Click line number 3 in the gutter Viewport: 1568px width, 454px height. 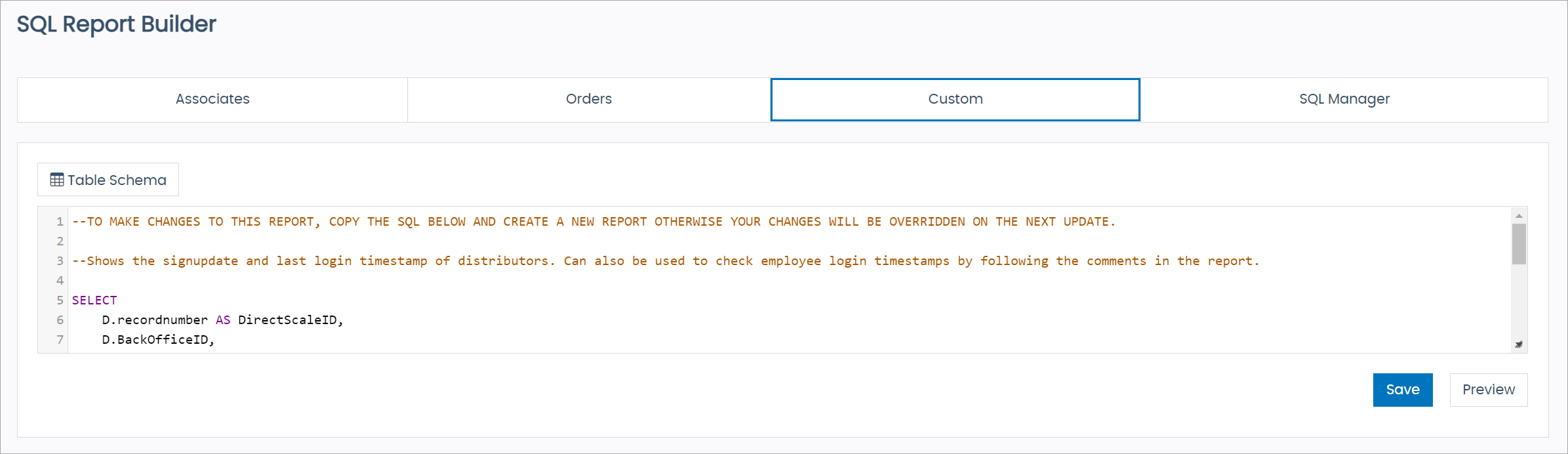click(x=60, y=261)
